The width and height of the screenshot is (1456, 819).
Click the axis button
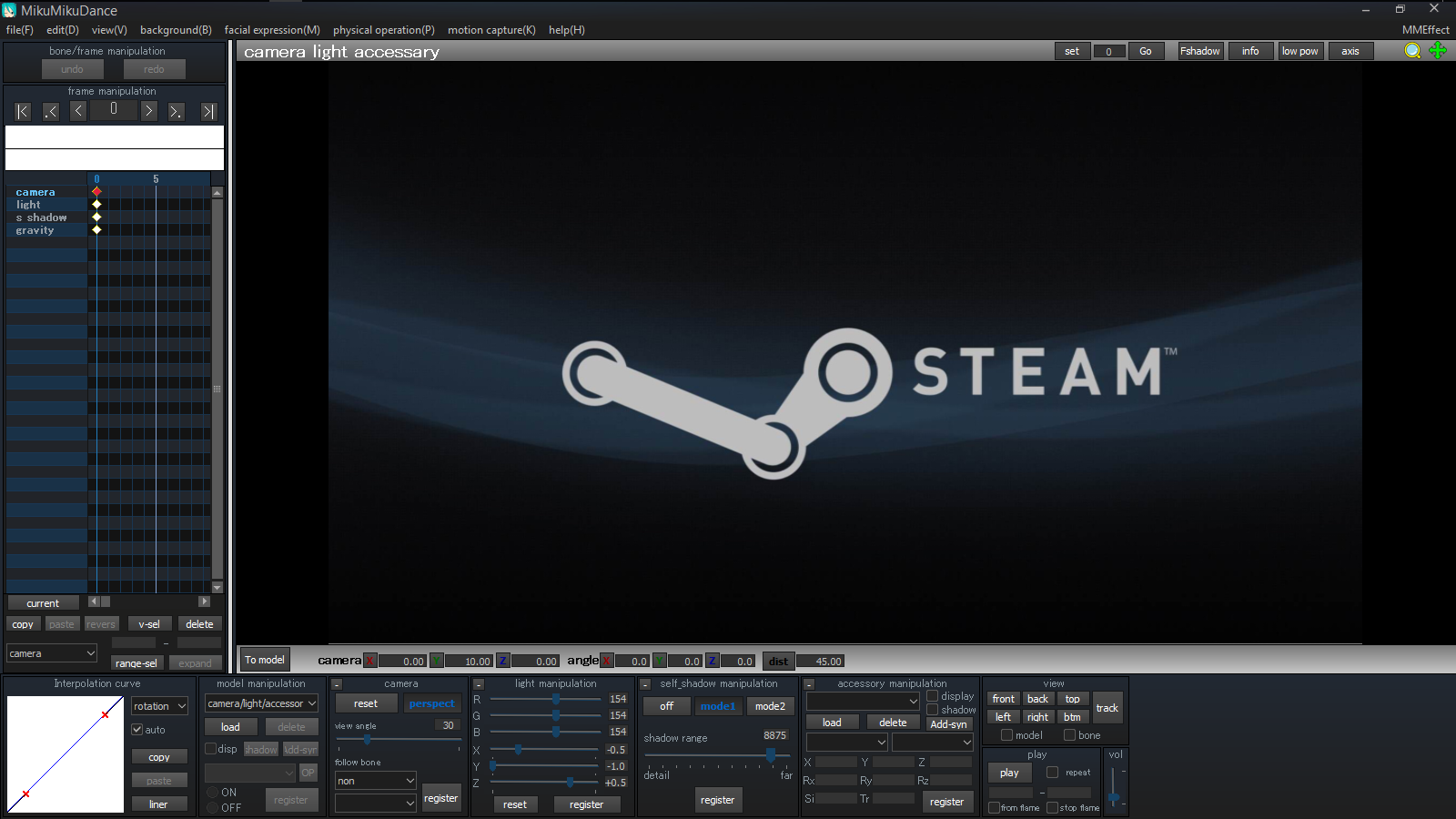tap(1350, 51)
